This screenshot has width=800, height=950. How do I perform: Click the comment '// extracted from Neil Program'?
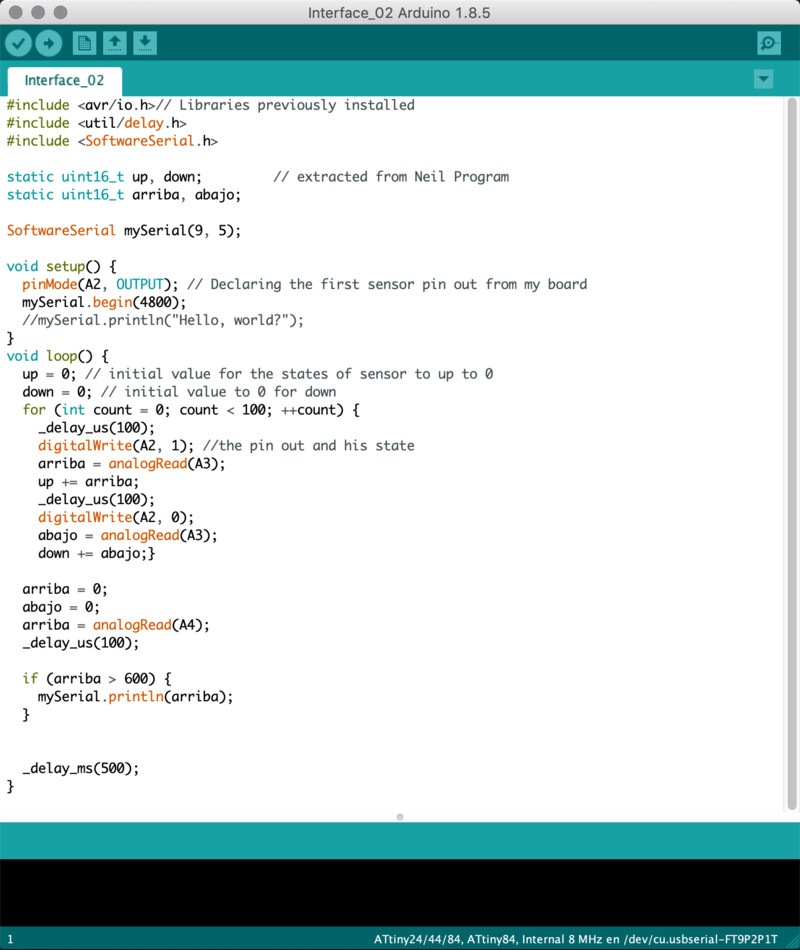tap(391, 176)
